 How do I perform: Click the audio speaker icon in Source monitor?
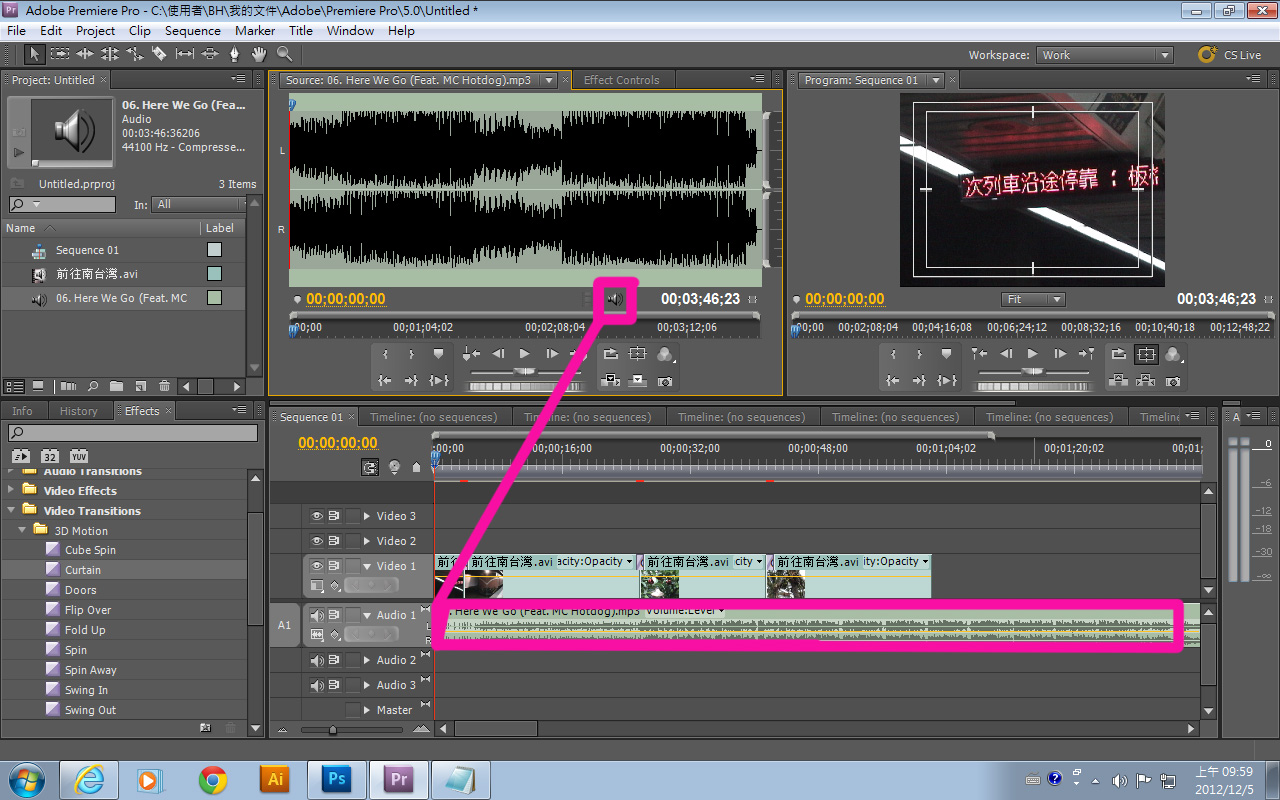click(615, 299)
